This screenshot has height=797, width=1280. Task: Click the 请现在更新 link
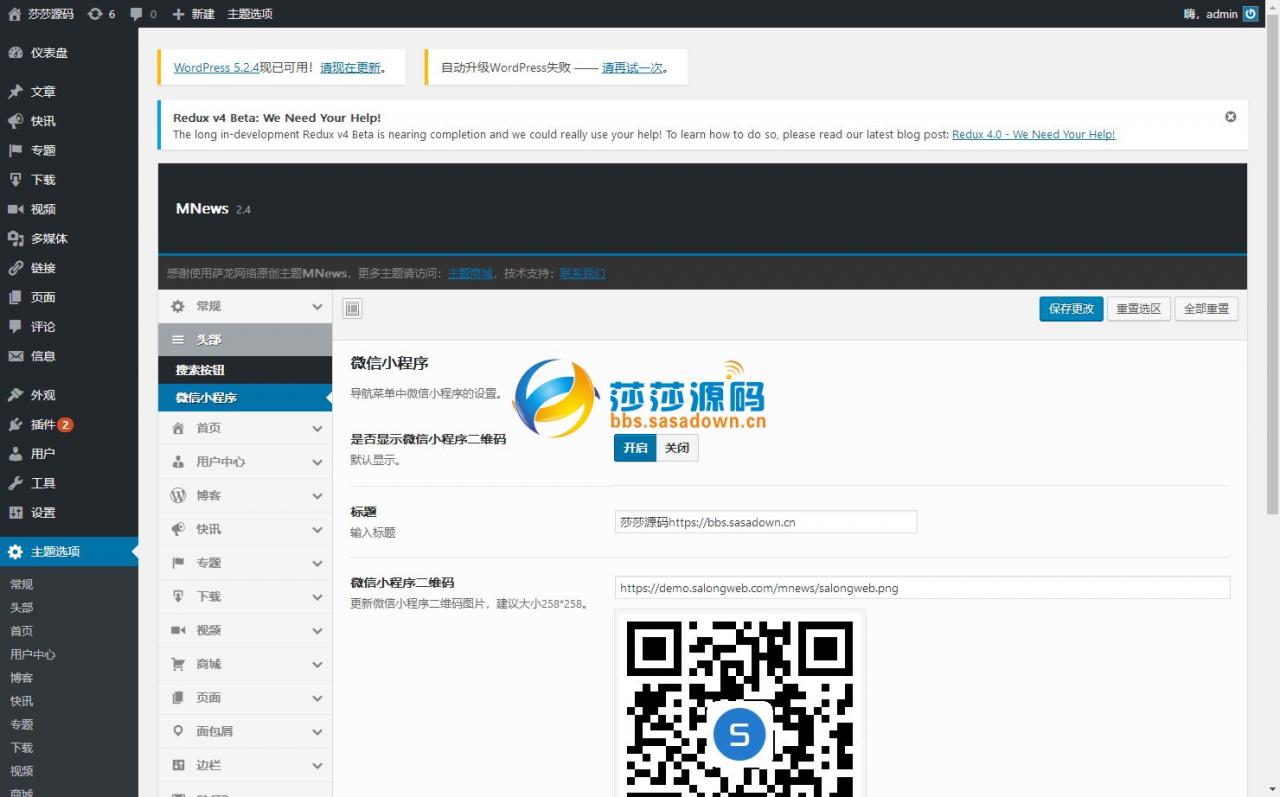tap(350, 68)
